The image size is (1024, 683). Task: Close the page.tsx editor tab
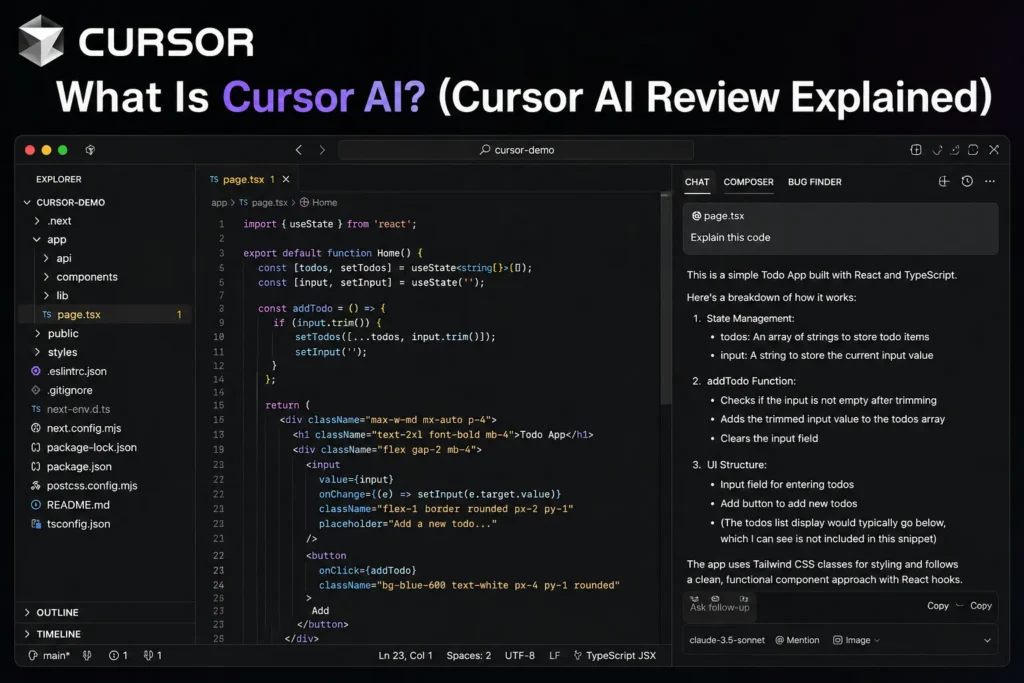[285, 179]
